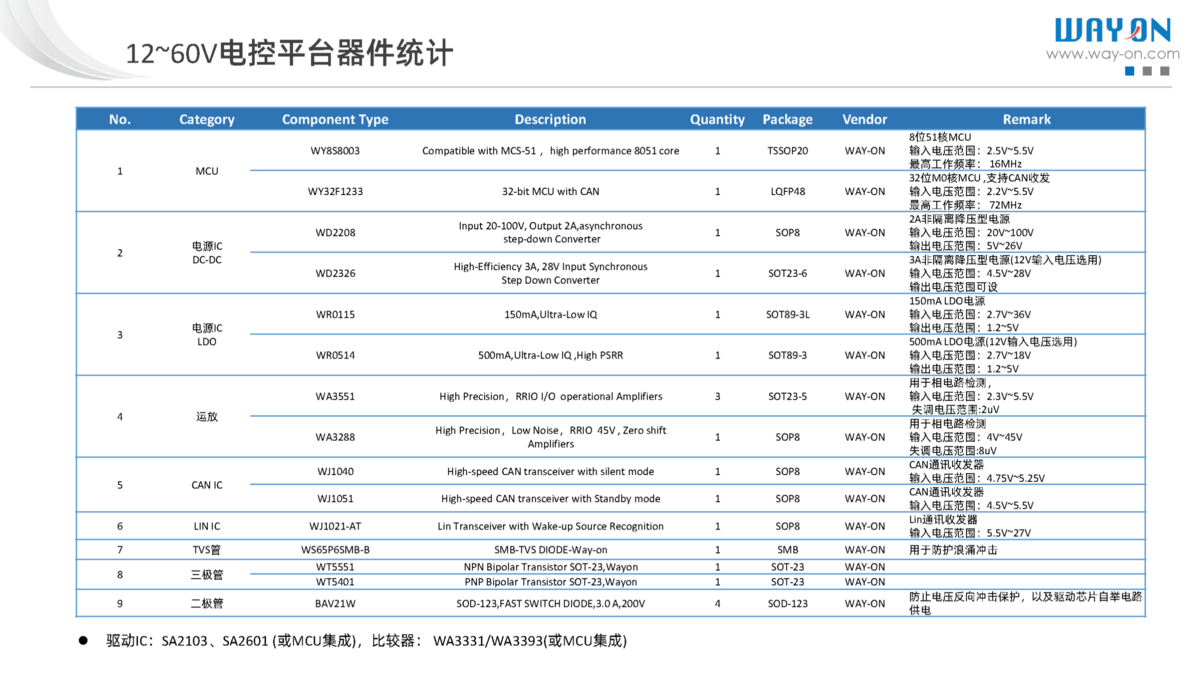Click the WY32F1233 component cell

point(335,192)
